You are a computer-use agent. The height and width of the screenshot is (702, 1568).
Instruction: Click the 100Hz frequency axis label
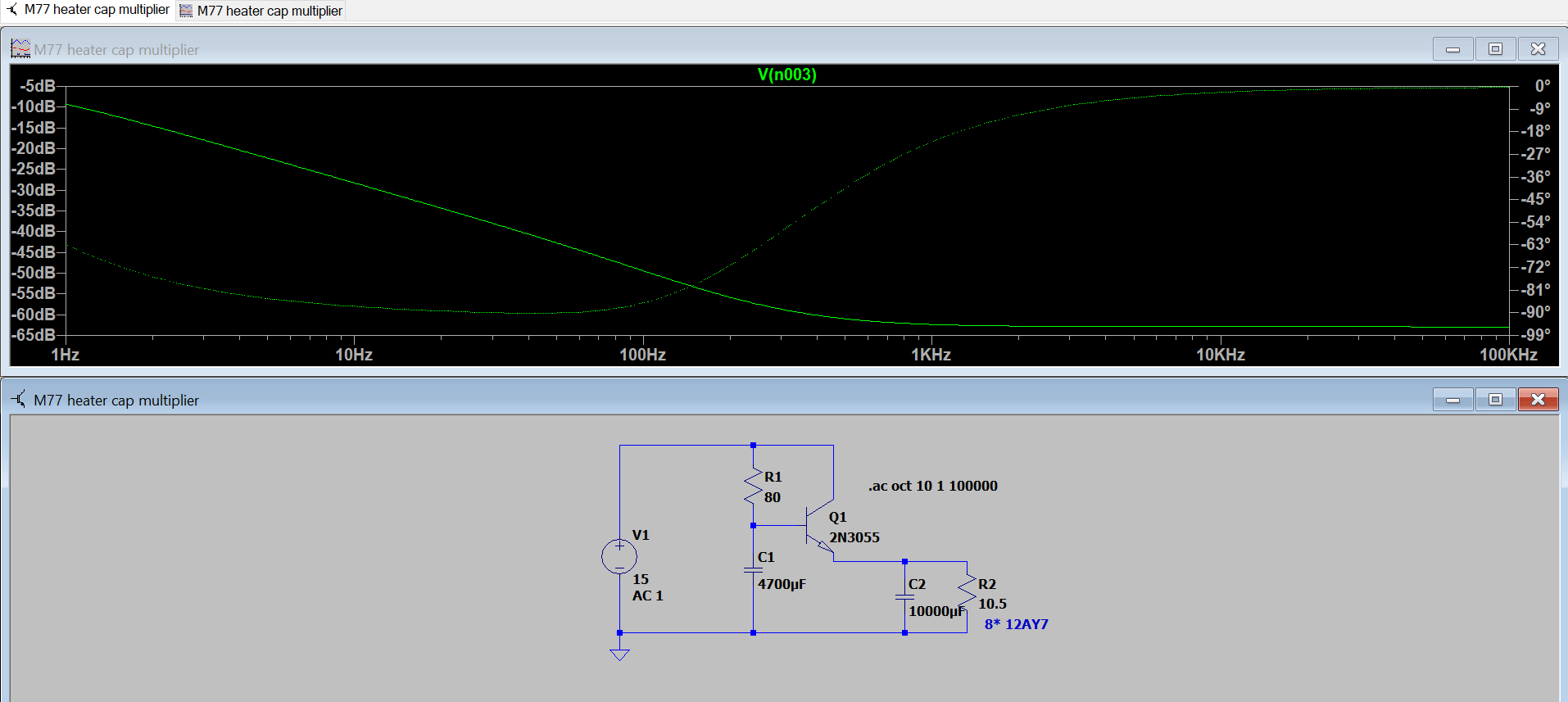[642, 355]
